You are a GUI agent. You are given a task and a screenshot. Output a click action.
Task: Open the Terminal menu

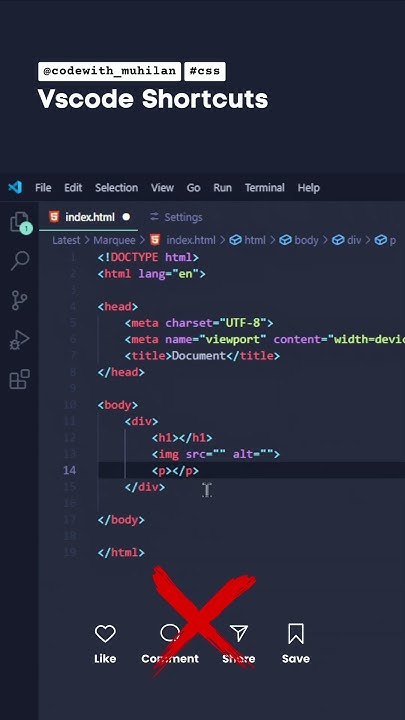pyautogui.click(x=264, y=187)
